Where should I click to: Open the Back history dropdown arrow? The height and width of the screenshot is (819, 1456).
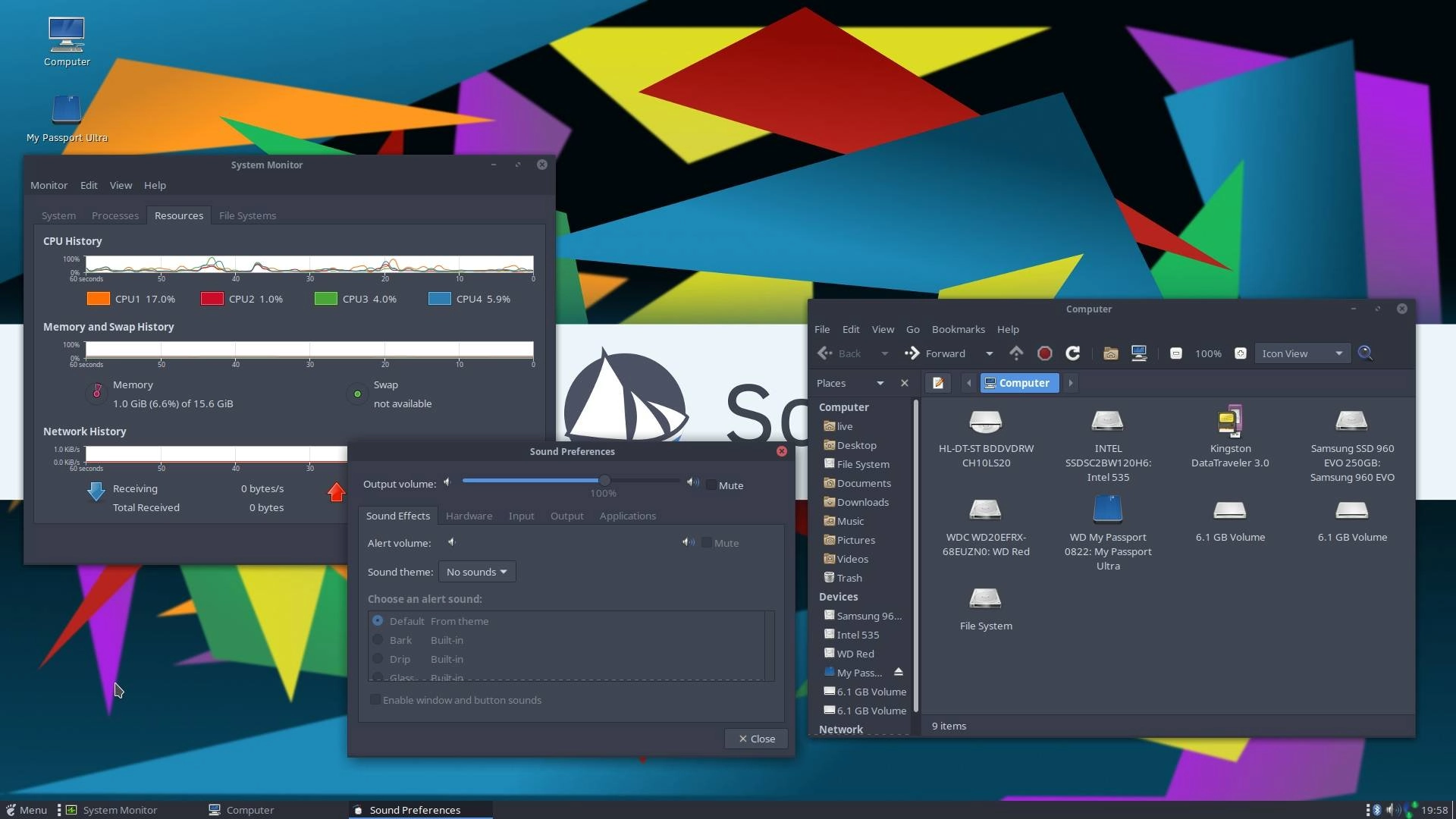tap(884, 353)
